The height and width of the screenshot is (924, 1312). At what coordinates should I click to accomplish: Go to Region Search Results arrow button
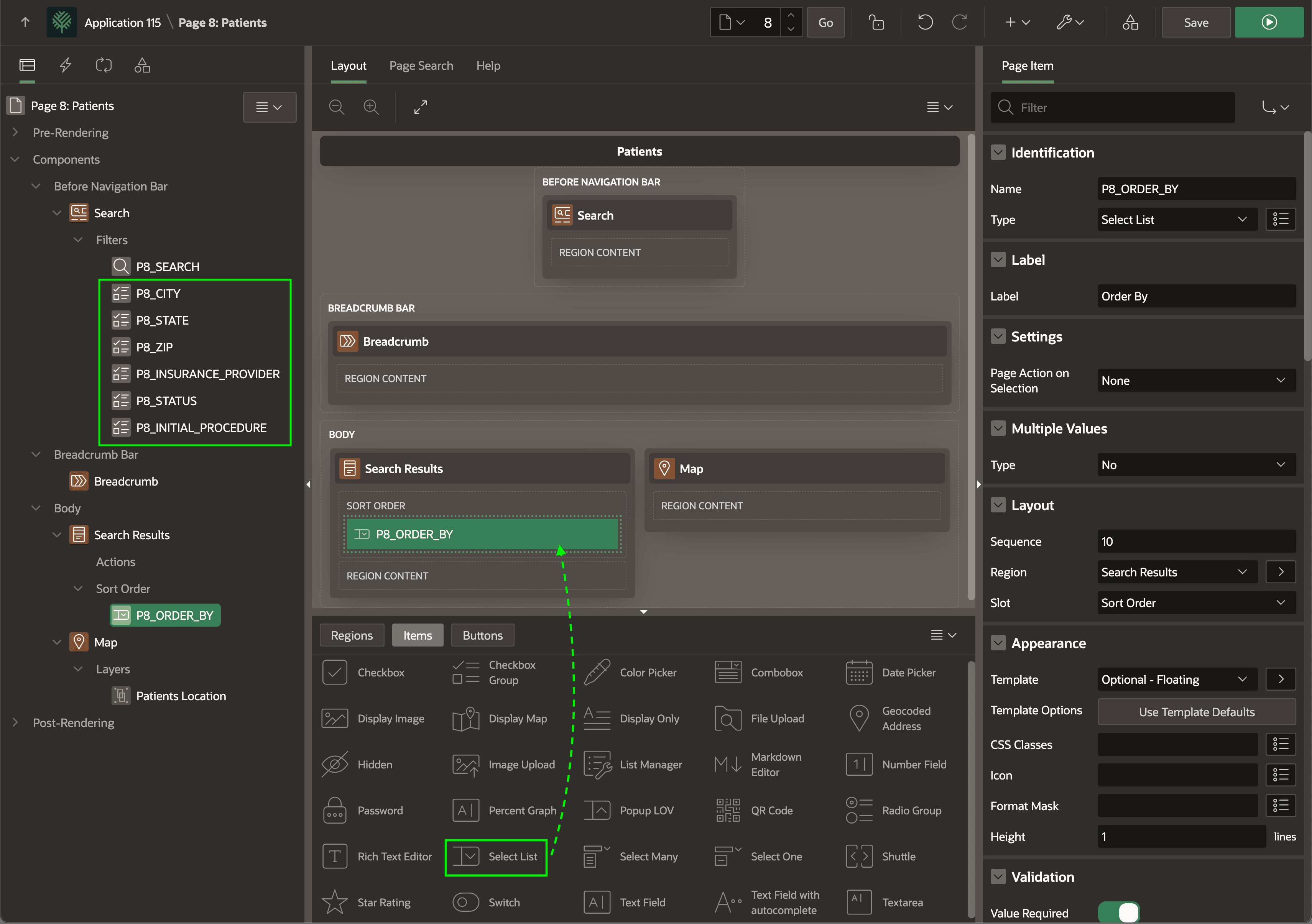[1281, 572]
